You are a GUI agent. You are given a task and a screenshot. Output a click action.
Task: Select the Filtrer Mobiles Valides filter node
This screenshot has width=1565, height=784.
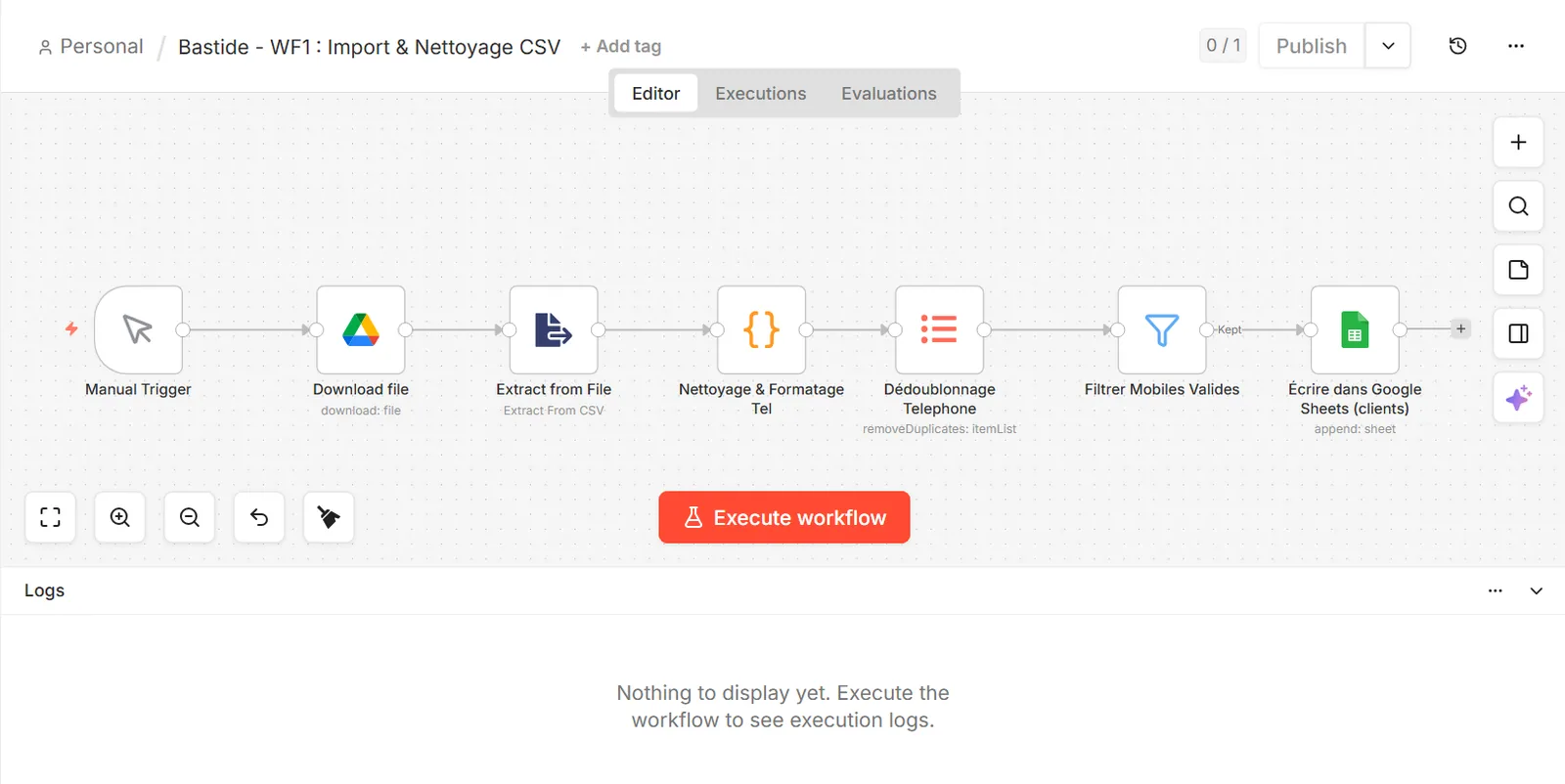click(x=1162, y=329)
